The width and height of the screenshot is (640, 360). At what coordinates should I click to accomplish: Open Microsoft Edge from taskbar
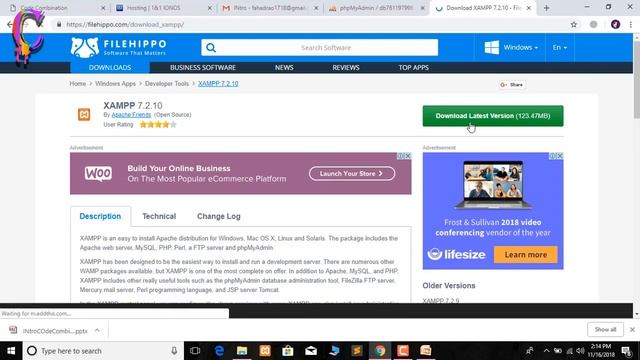219,351
